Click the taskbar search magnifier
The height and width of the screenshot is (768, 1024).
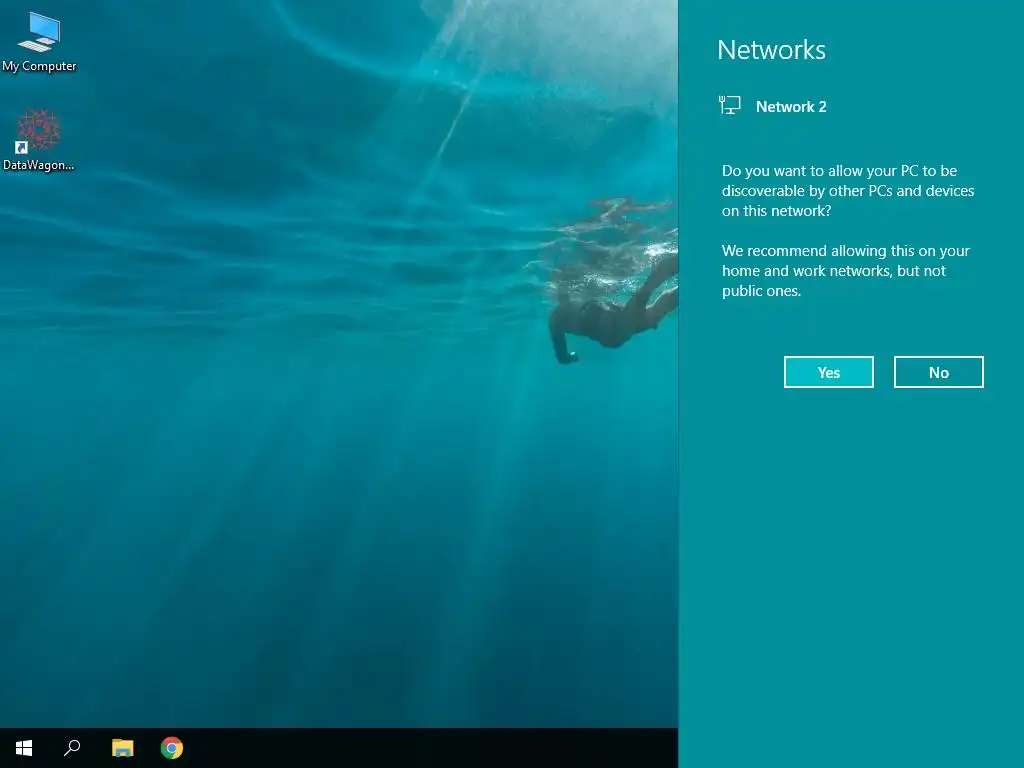tap(72, 748)
